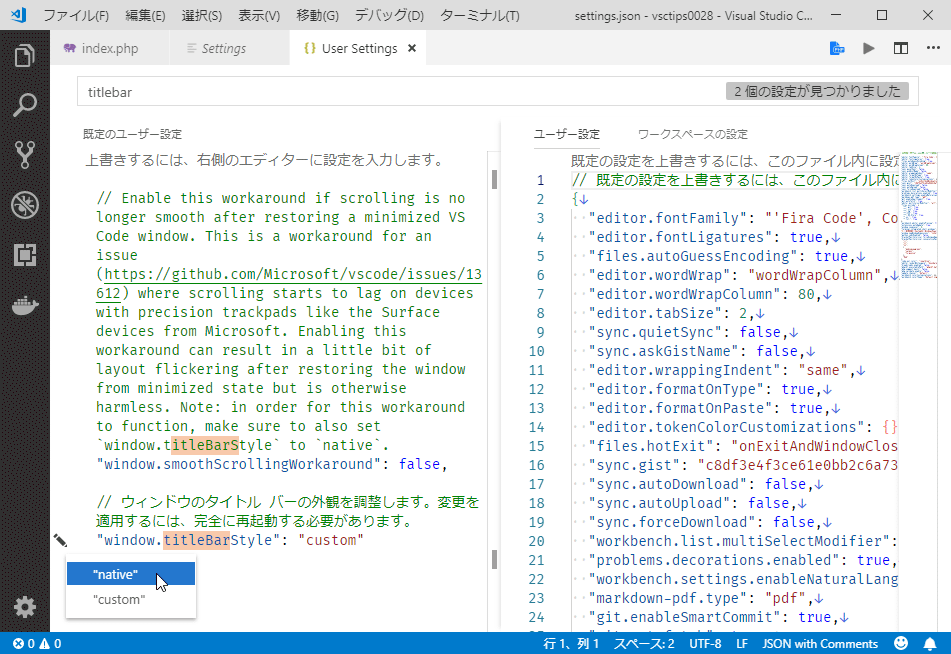Open settings via the gear icon
Viewport: 951px width, 654px height.
[x=25, y=607]
